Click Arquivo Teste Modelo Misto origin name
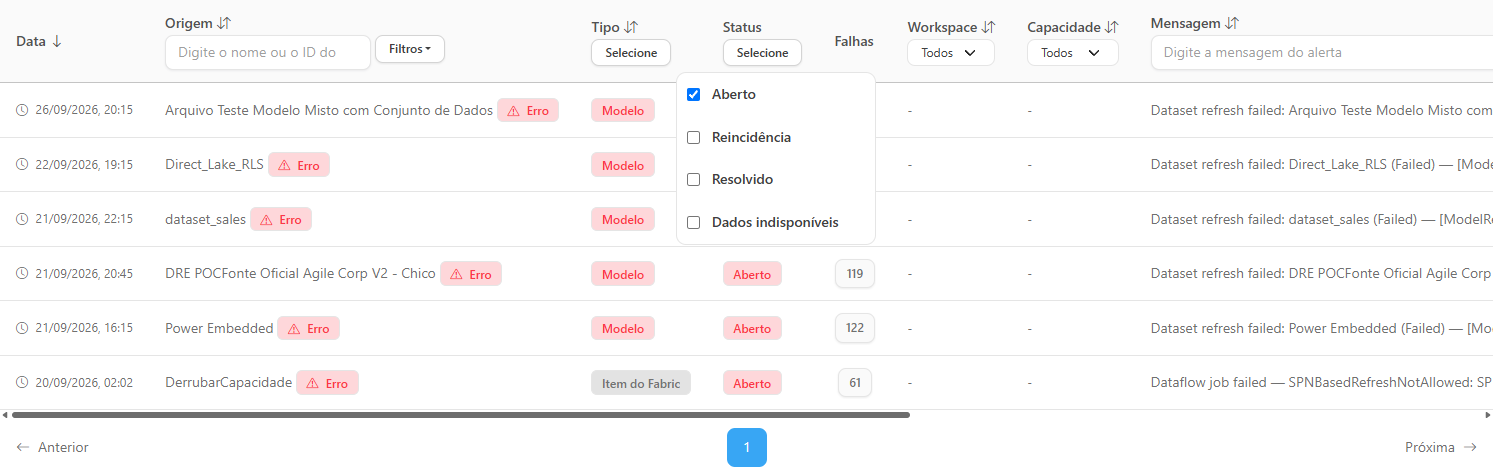Viewport: 1493px width, 468px height. point(329,110)
